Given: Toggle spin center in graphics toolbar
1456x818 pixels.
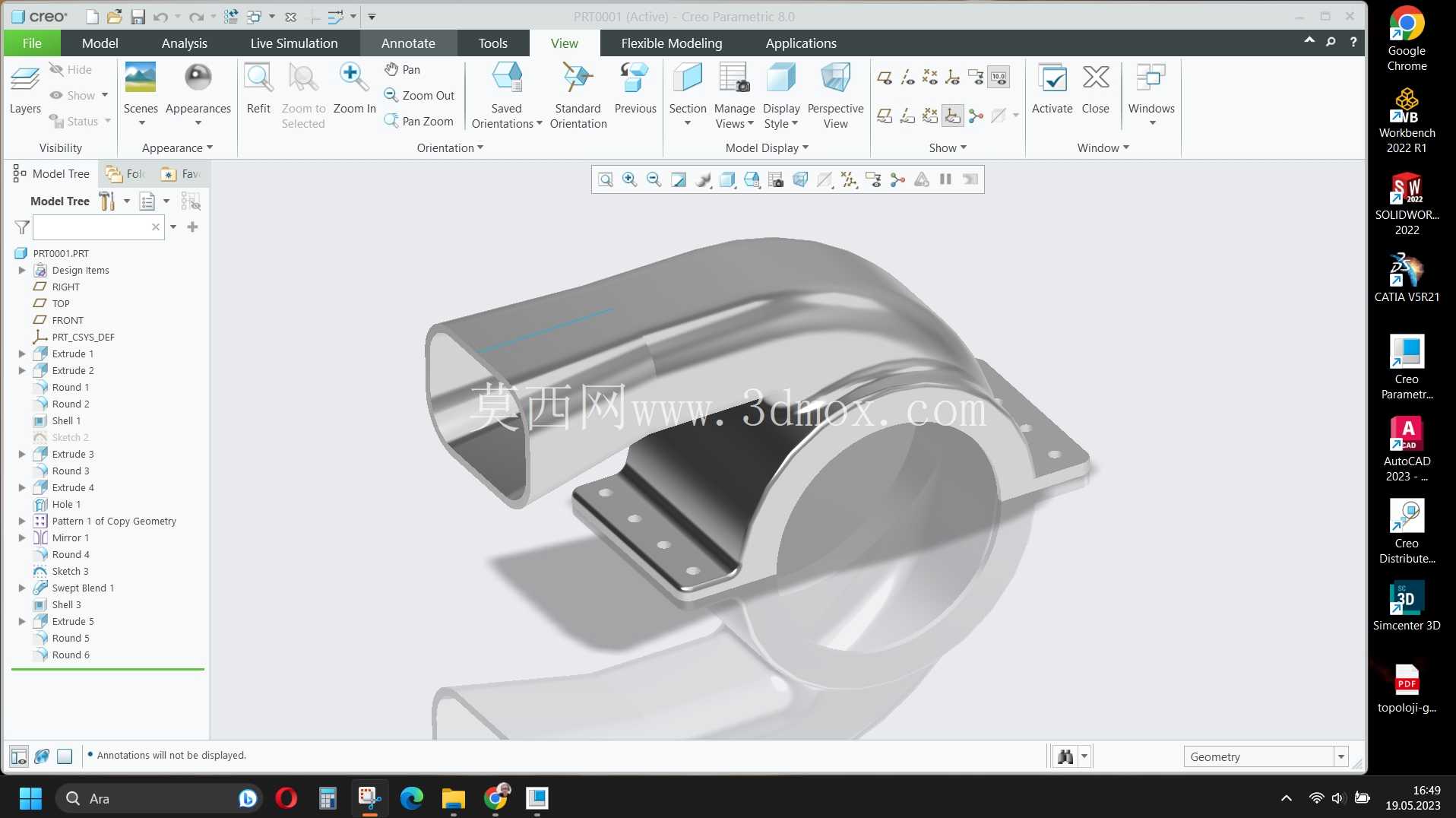Looking at the screenshot, I should tap(897, 179).
